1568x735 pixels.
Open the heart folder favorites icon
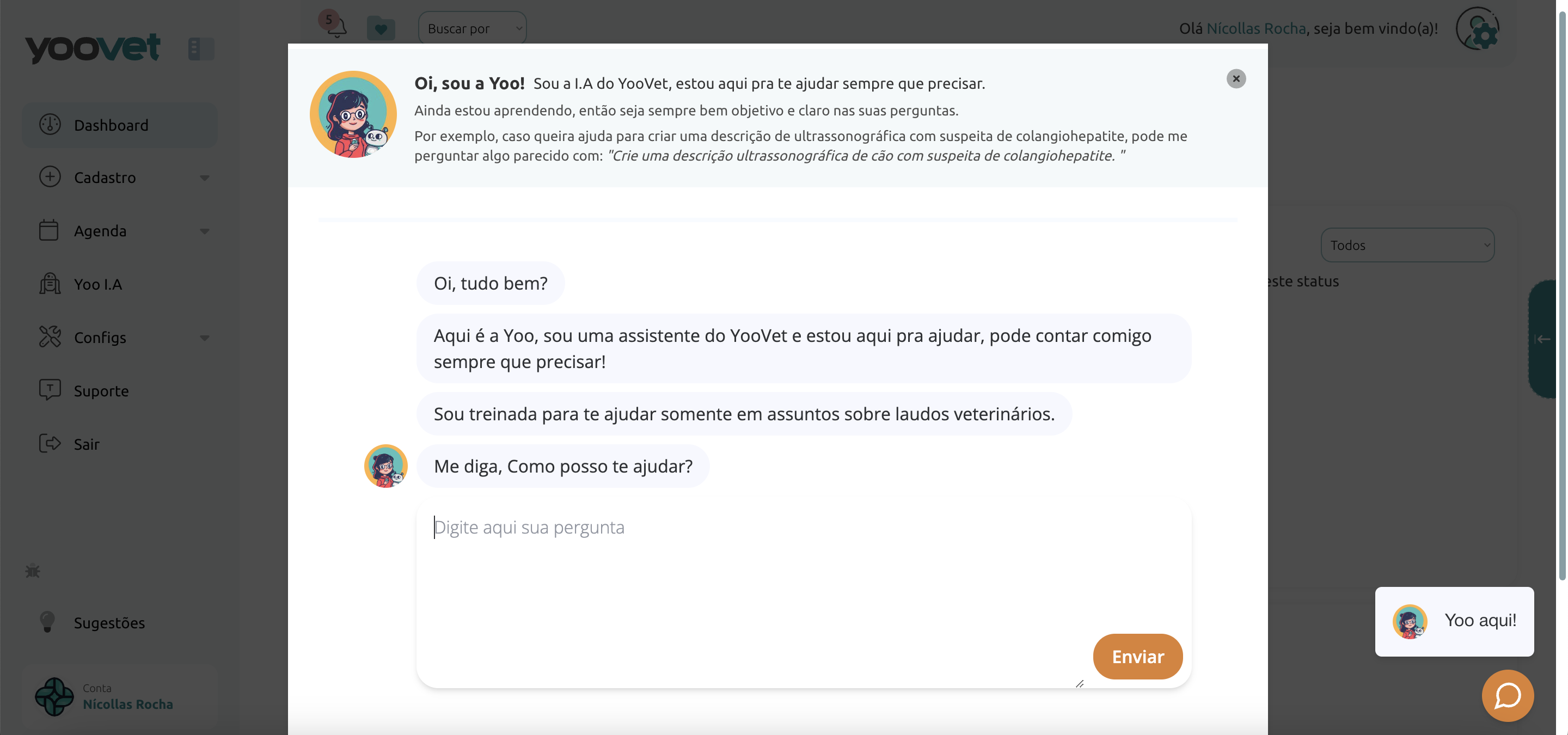381,28
